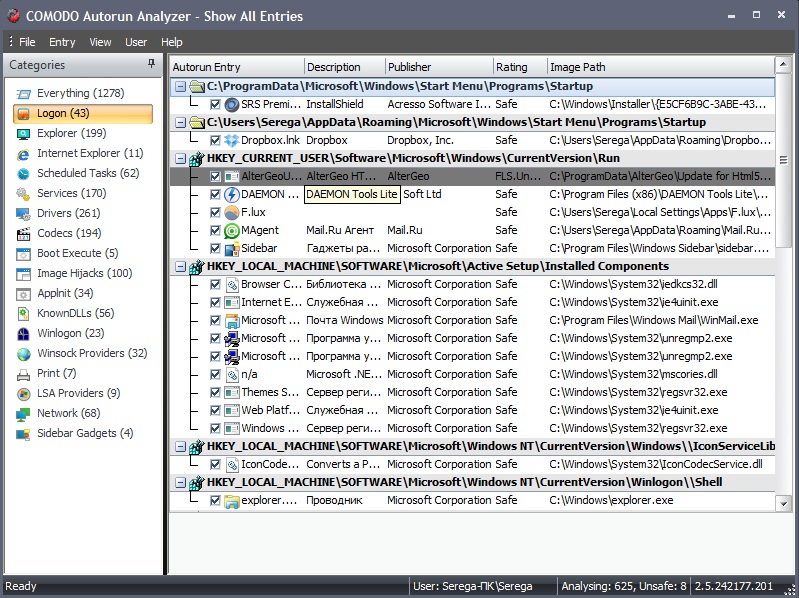Sort by the Autorun Entry column header
The height and width of the screenshot is (598, 799).
pos(237,67)
